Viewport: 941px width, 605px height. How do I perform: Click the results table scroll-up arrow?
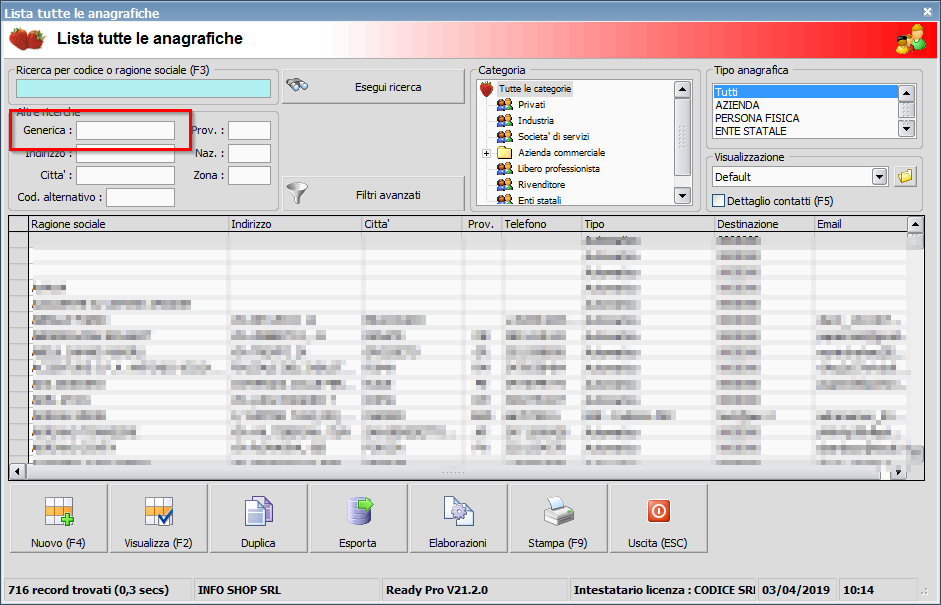[915, 224]
